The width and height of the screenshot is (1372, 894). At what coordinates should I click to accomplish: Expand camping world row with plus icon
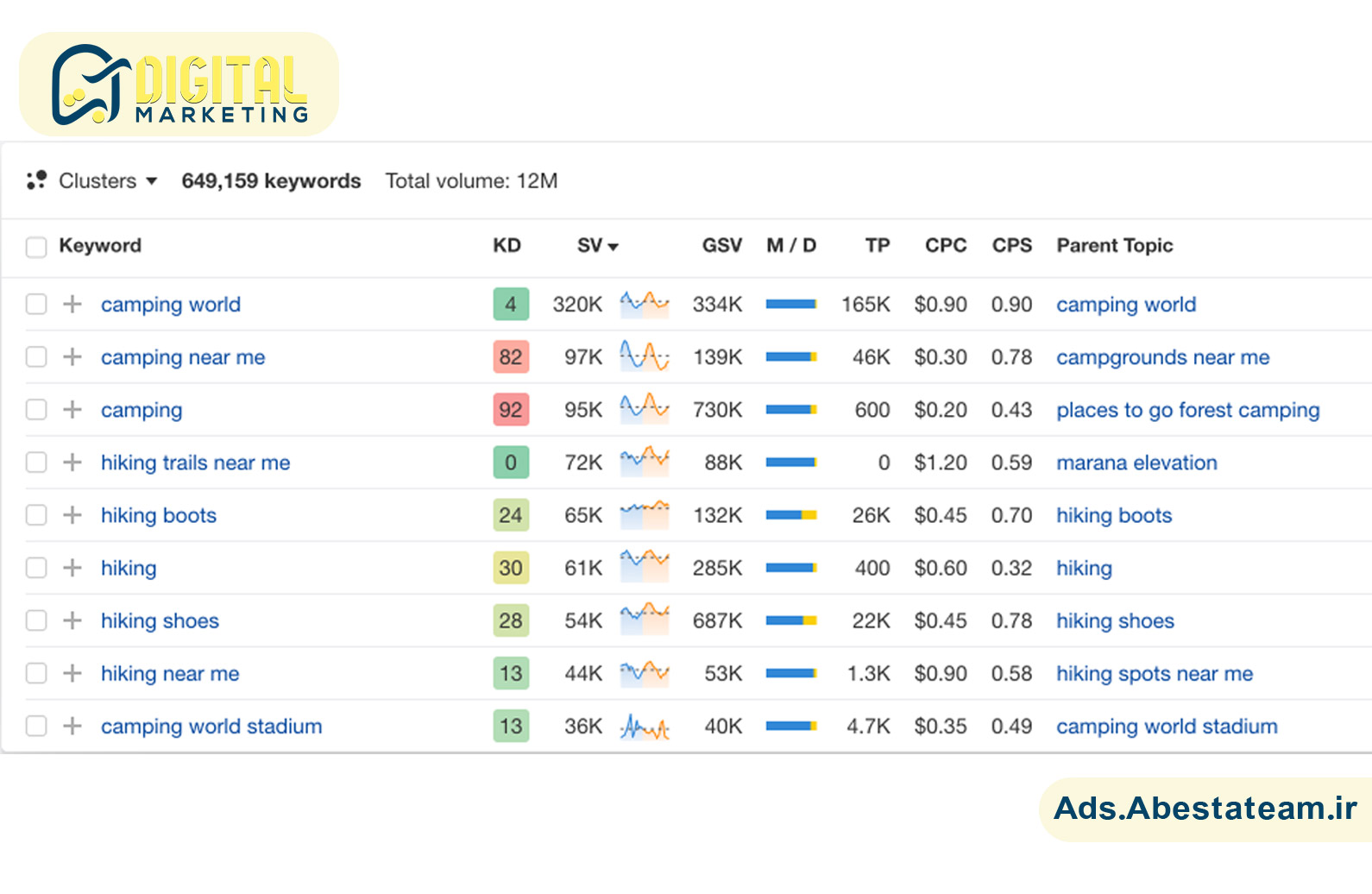[72, 304]
